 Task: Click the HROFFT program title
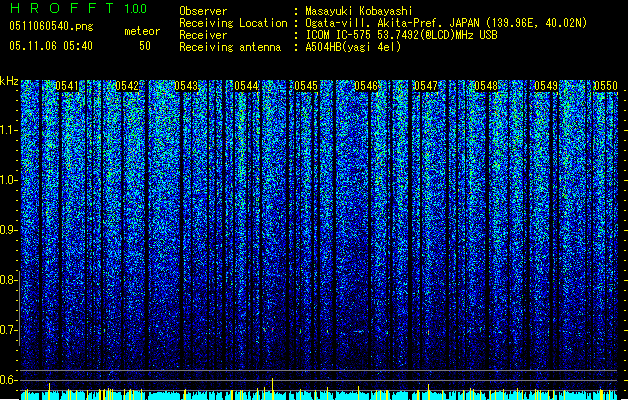pyautogui.click(x=62, y=8)
